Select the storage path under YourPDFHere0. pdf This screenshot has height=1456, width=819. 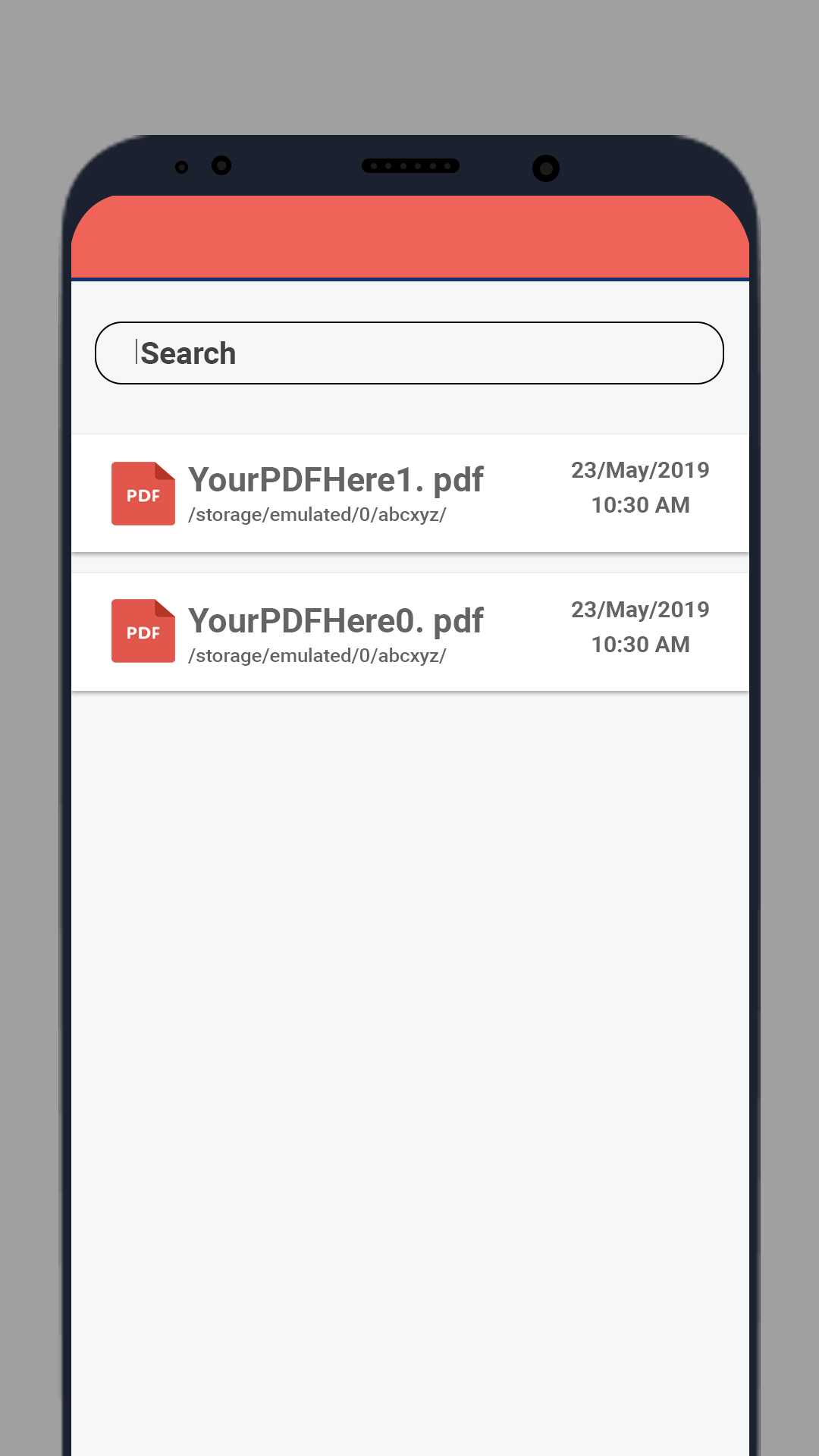(317, 656)
